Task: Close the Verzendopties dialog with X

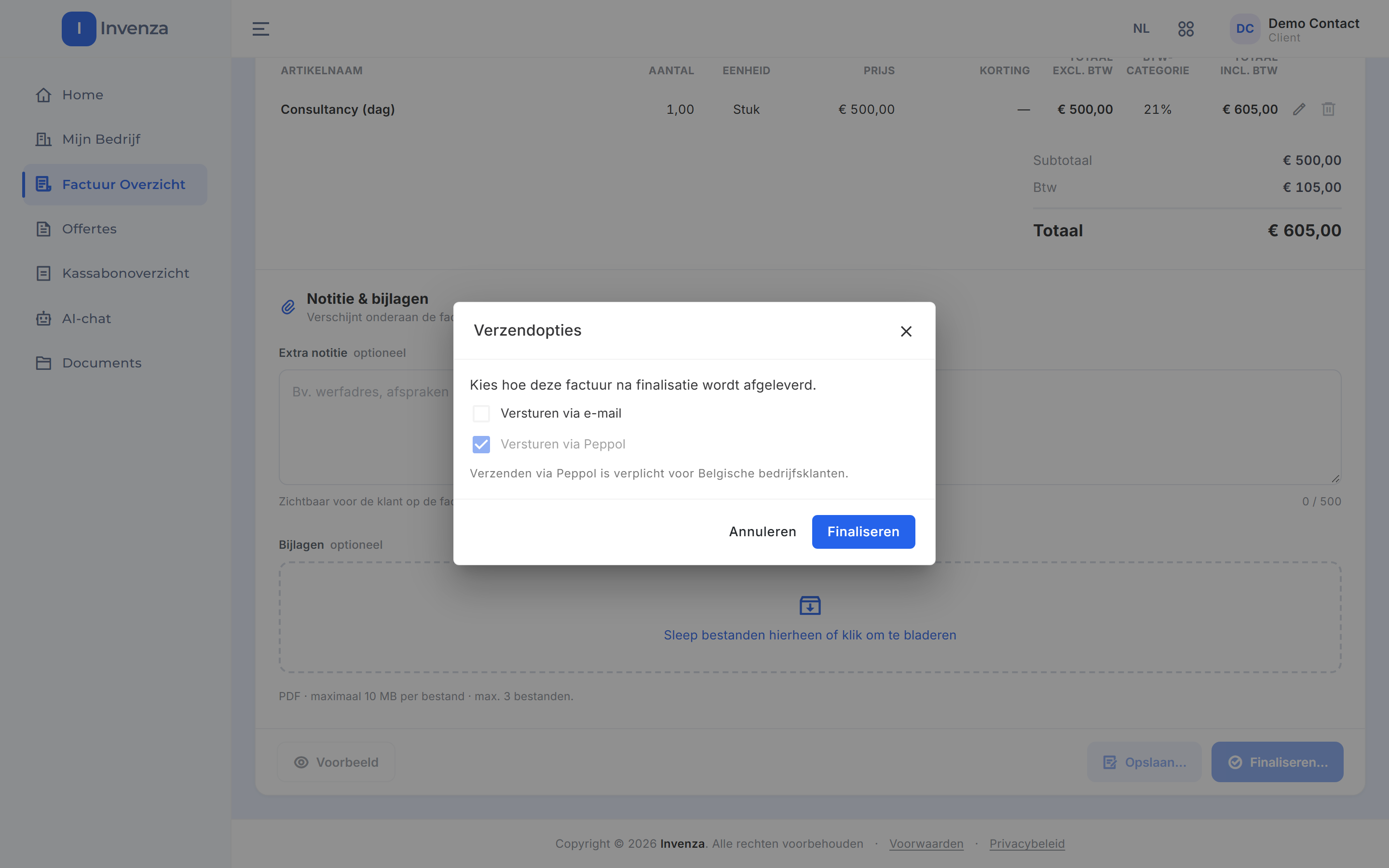Action: [906, 331]
